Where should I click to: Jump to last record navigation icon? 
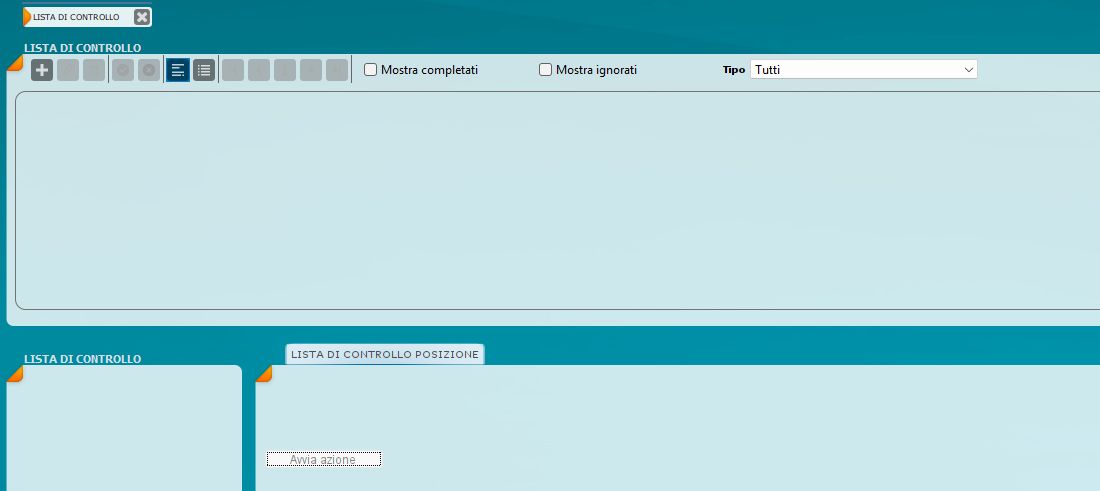(337, 70)
